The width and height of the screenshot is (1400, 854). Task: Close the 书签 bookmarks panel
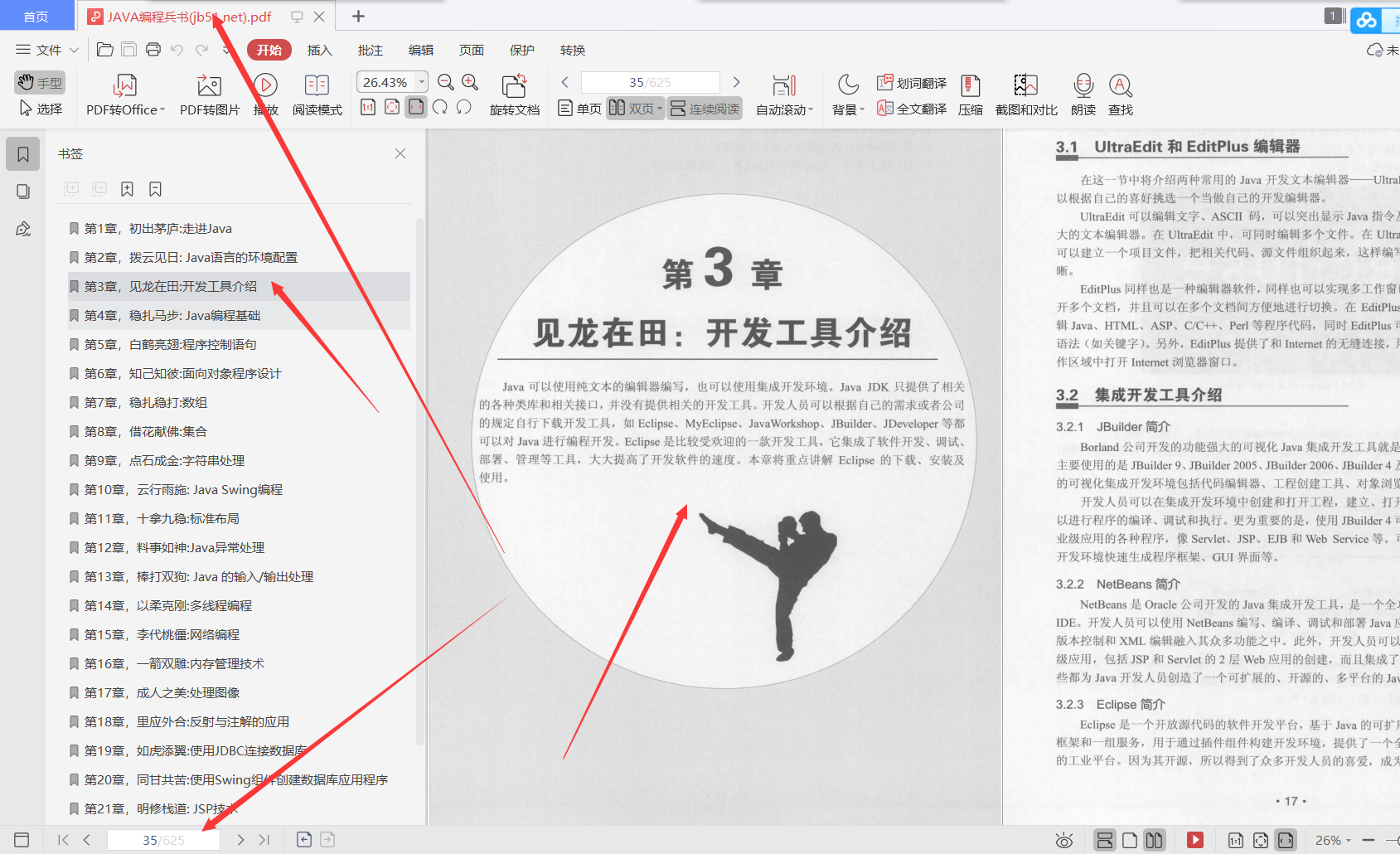(400, 153)
